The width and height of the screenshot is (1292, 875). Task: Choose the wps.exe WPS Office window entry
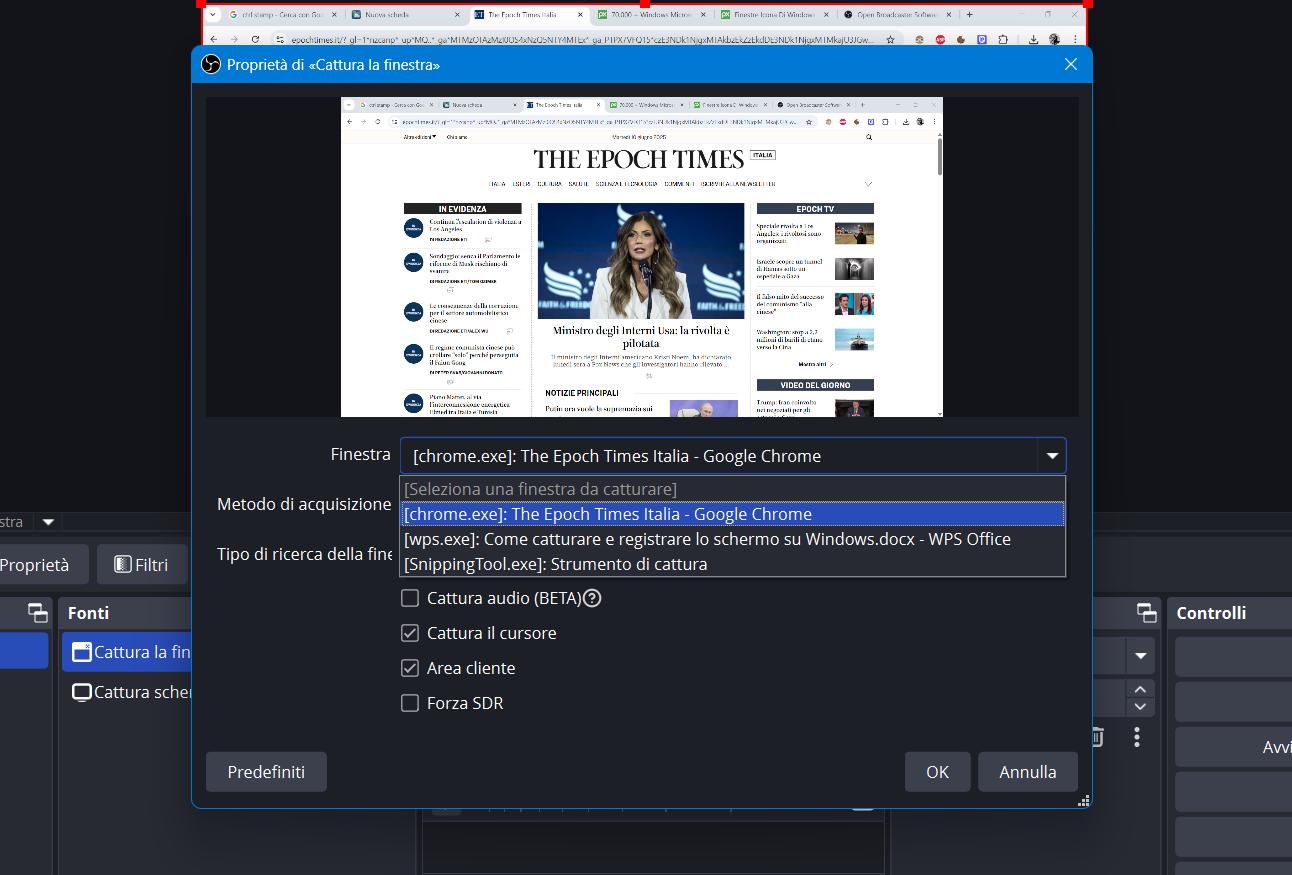(707, 539)
